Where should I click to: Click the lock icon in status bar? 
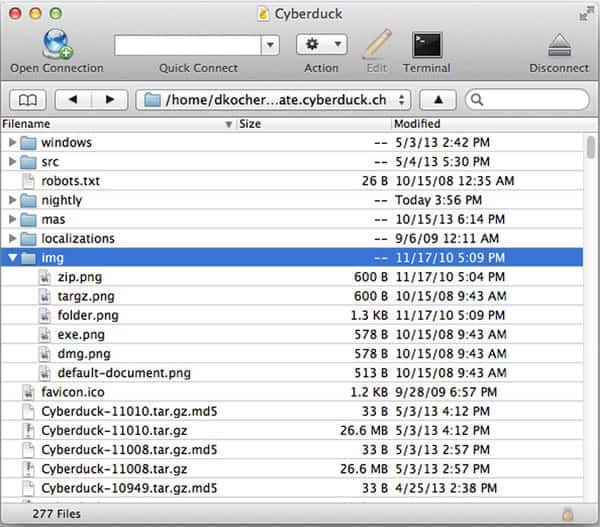tap(568, 514)
